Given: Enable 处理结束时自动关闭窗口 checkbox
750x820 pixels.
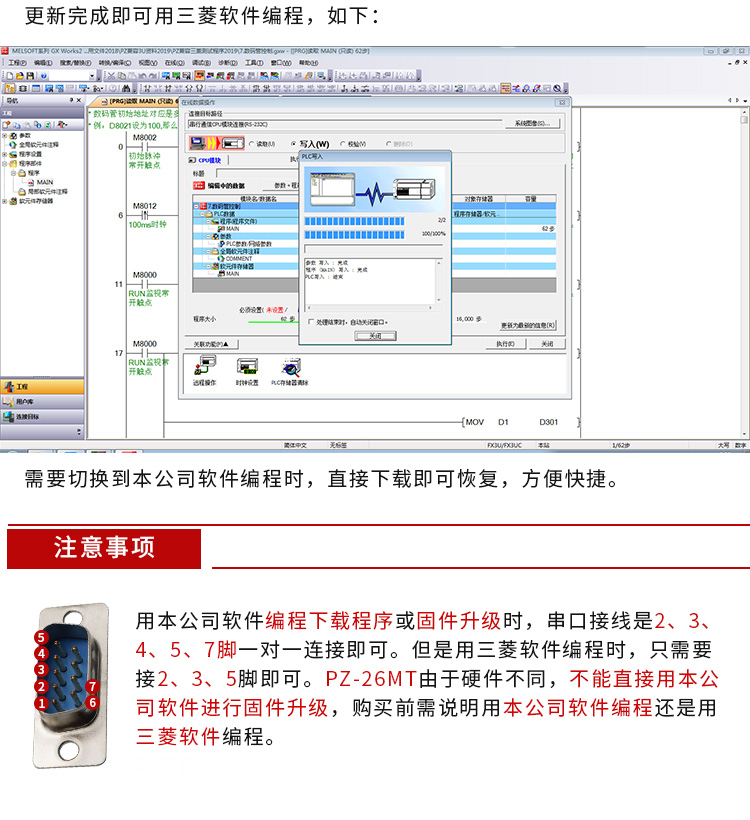Looking at the screenshot, I should (x=310, y=322).
